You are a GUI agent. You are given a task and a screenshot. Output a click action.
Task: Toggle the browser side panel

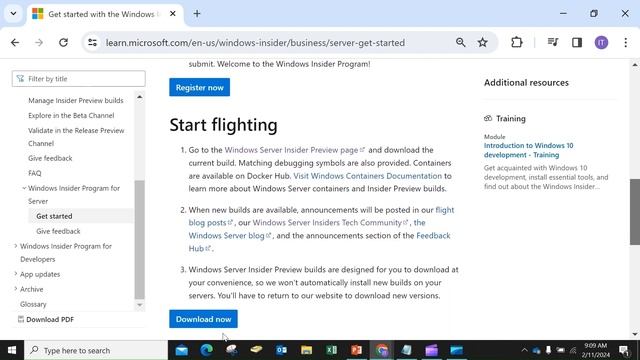[577, 42]
